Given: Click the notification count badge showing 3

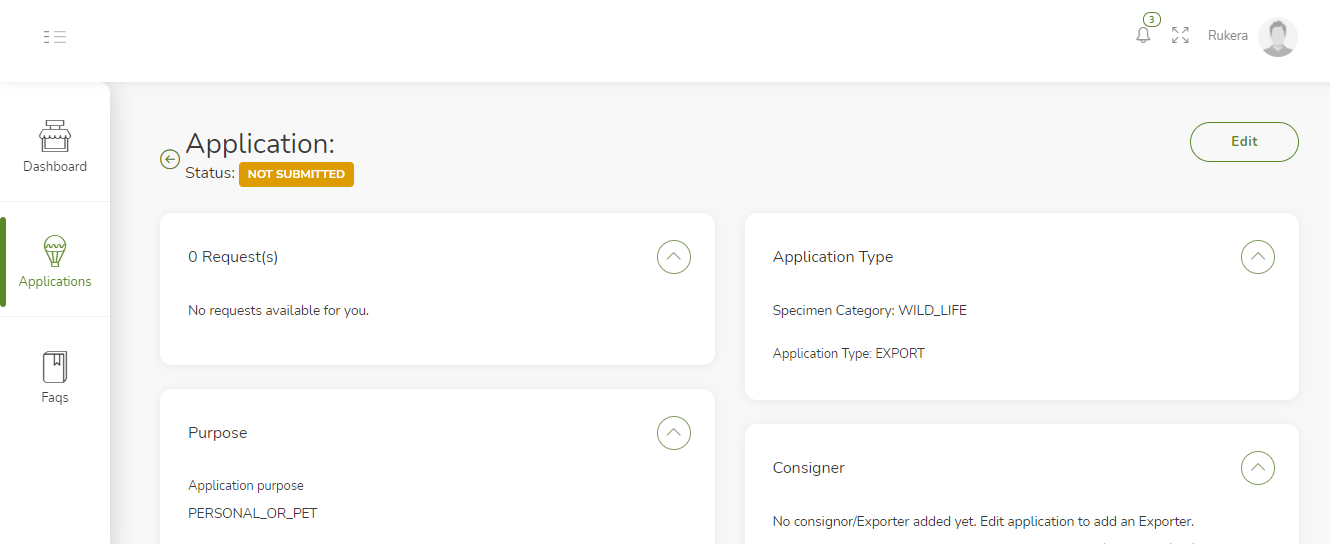Looking at the screenshot, I should pos(1152,19).
